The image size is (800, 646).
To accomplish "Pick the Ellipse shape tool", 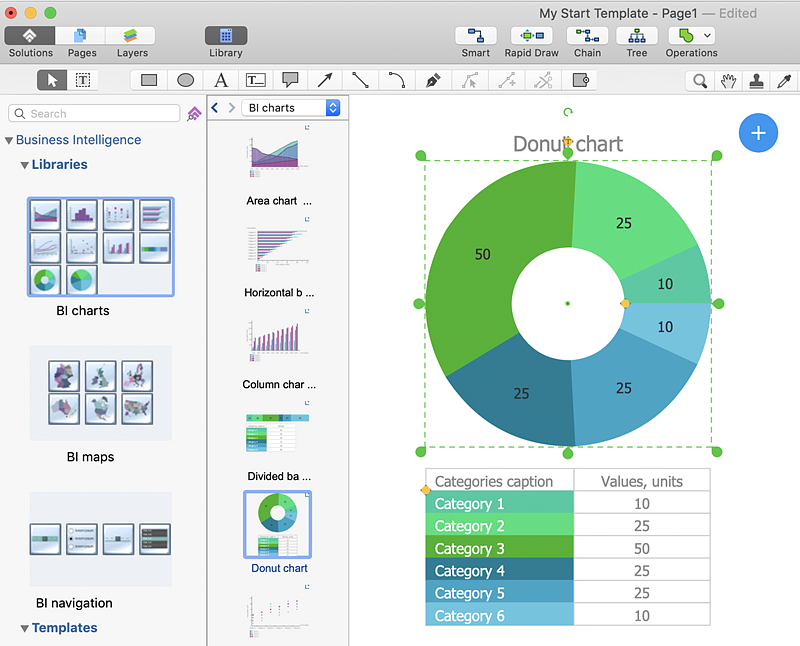I will coord(185,80).
